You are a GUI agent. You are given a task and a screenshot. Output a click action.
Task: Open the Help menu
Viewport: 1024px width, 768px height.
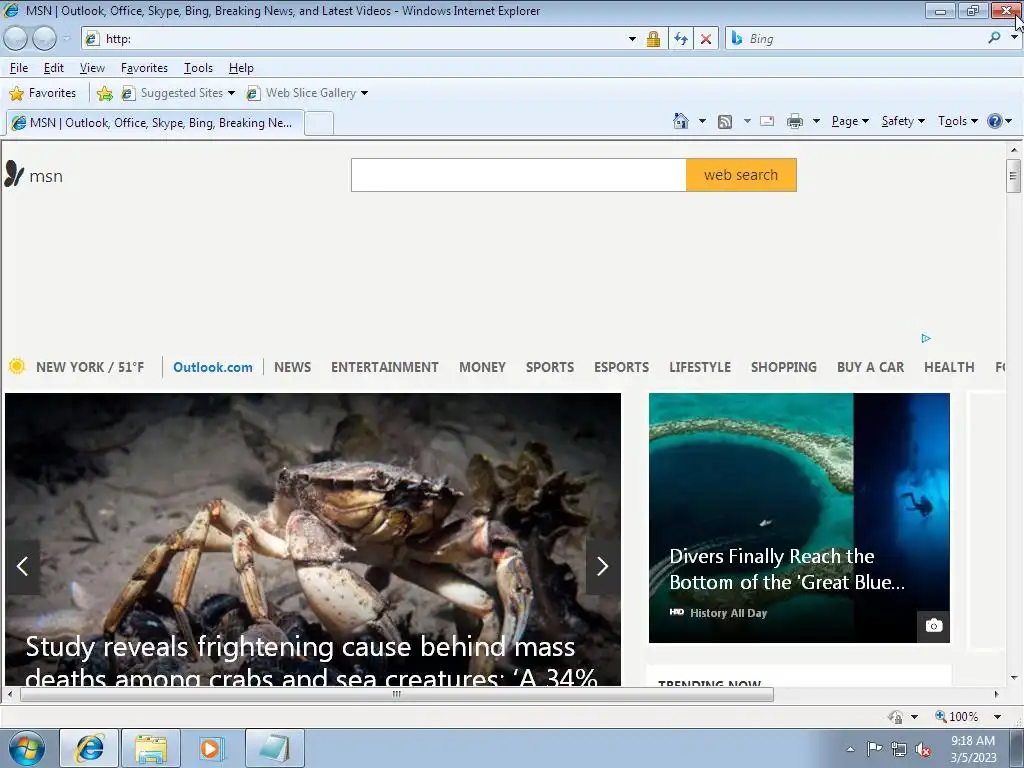point(241,68)
